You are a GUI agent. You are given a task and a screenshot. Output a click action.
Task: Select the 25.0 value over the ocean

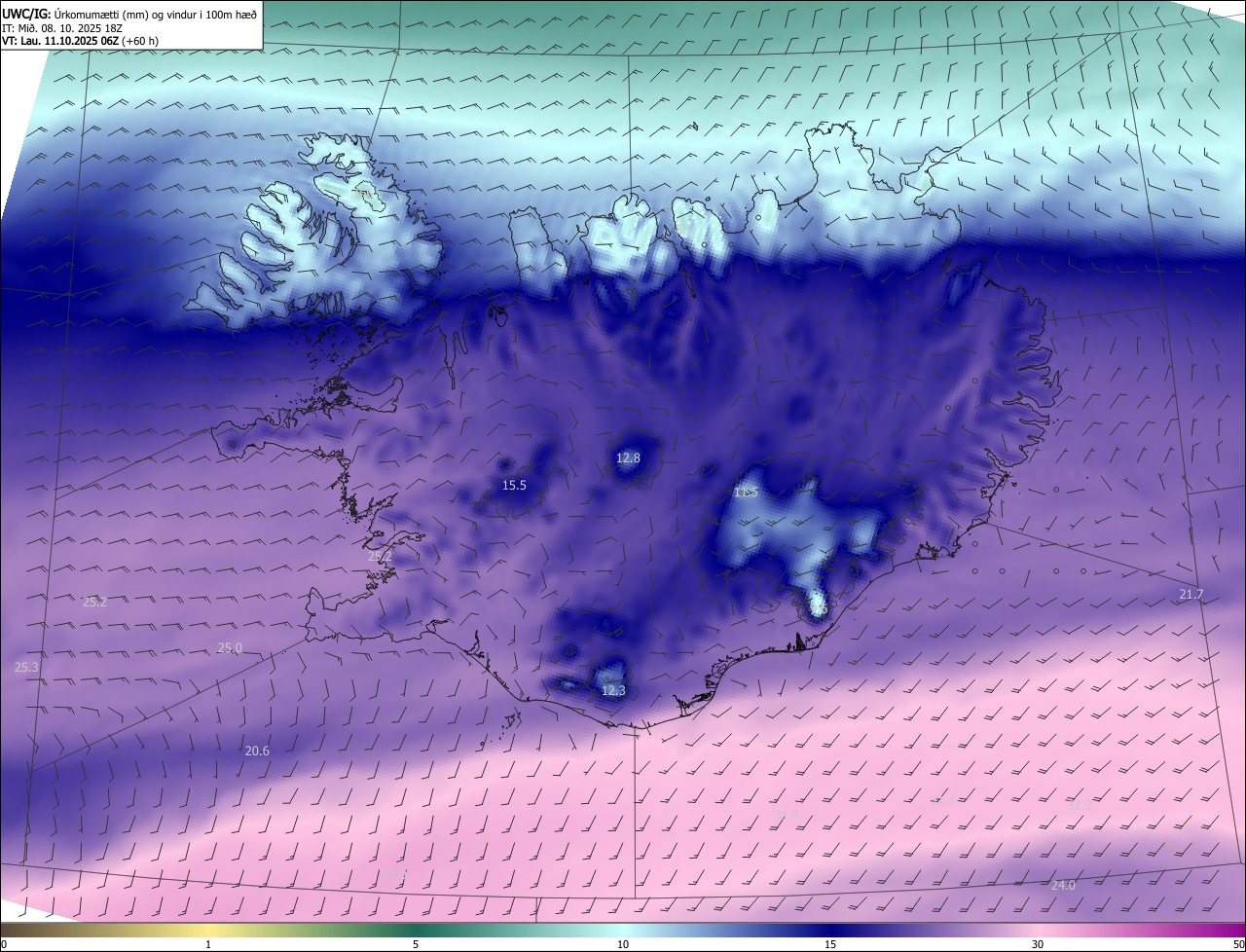pyautogui.click(x=230, y=647)
